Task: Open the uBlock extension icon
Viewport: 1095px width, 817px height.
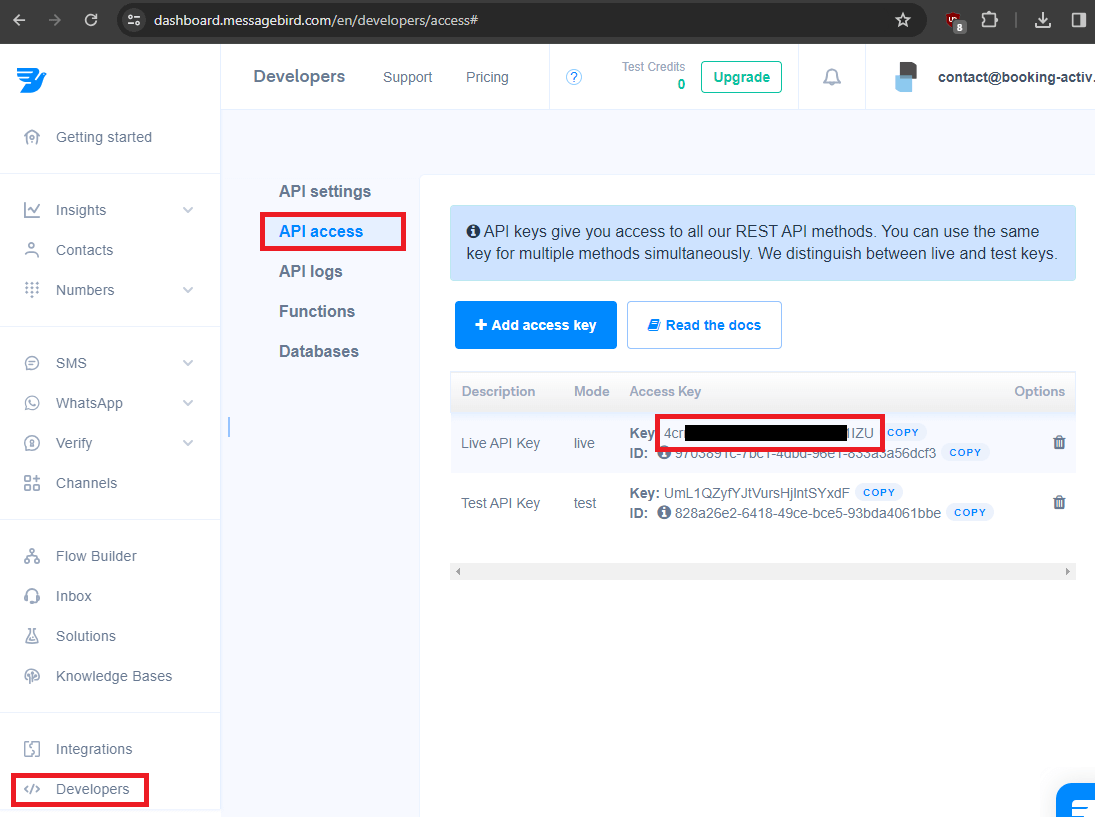Action: [955, 22]
